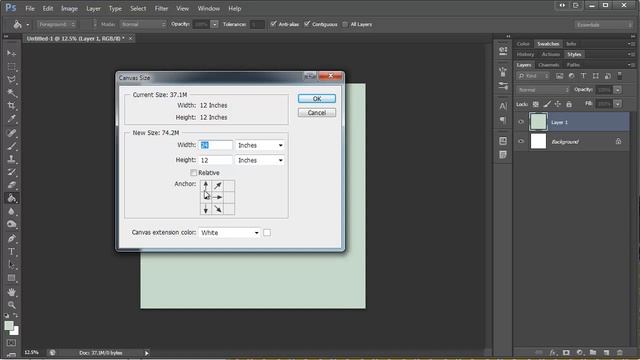Lock all layer properties padlock icon

[x=569, y=104]
